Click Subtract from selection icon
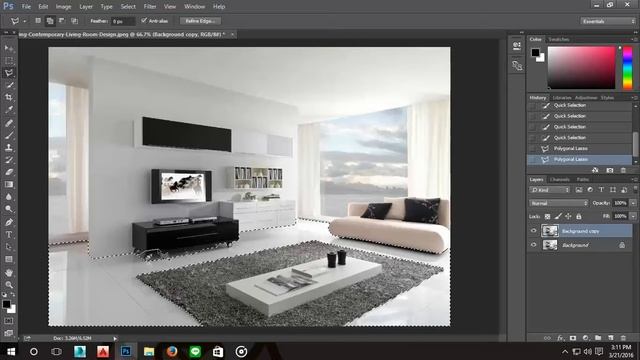 [62, 20]
